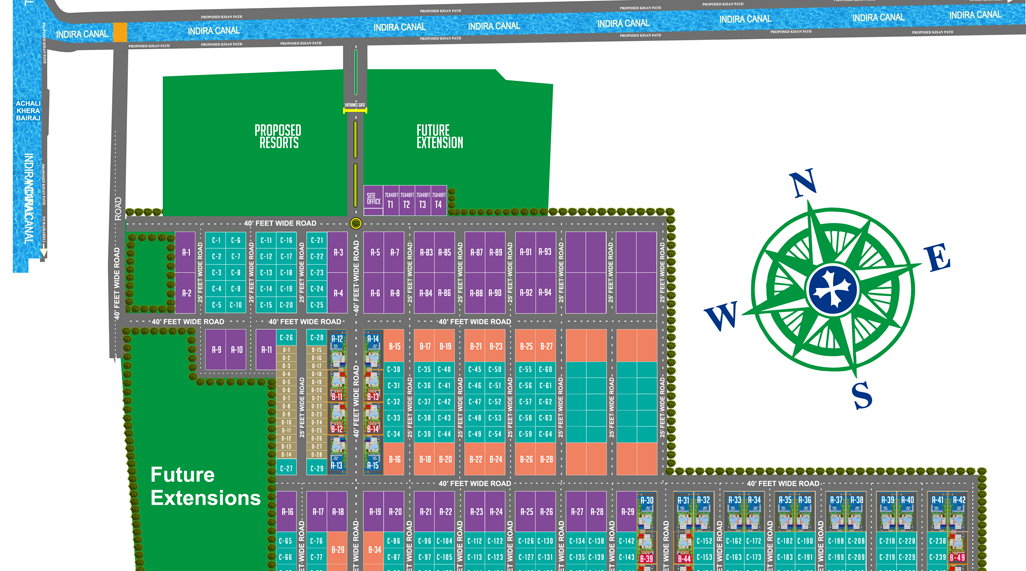
Task: Click the Proposed Resorts area label
Action: (278, 137)
